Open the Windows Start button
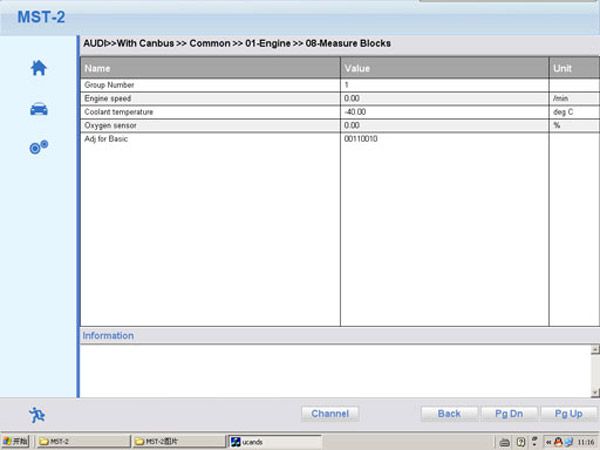Viewport: 600px width, 450px height. 16,441
